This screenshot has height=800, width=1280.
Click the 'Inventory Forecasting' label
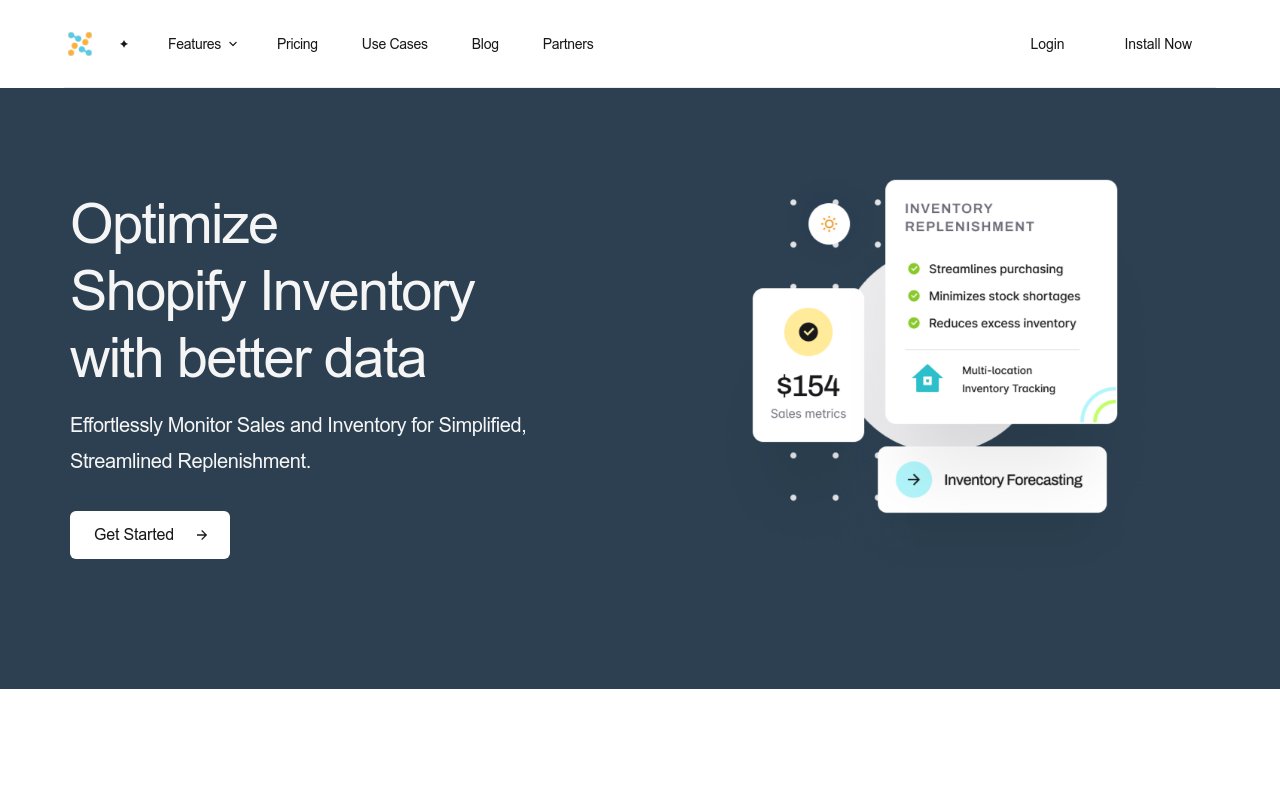tap(1013, 480)
